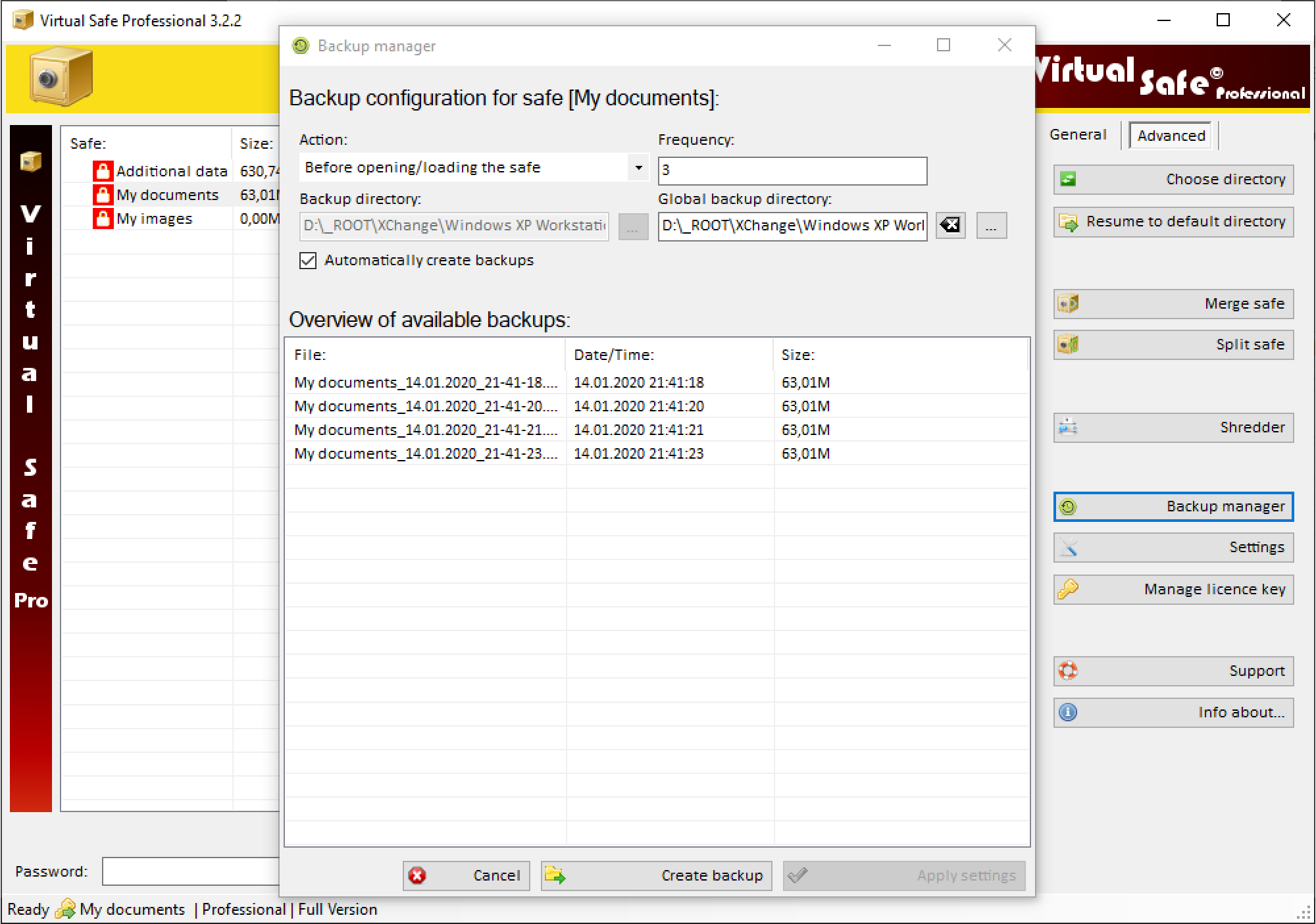Click Professional status bar text
The image size is (1316, 924).
[x=243, y=910]
